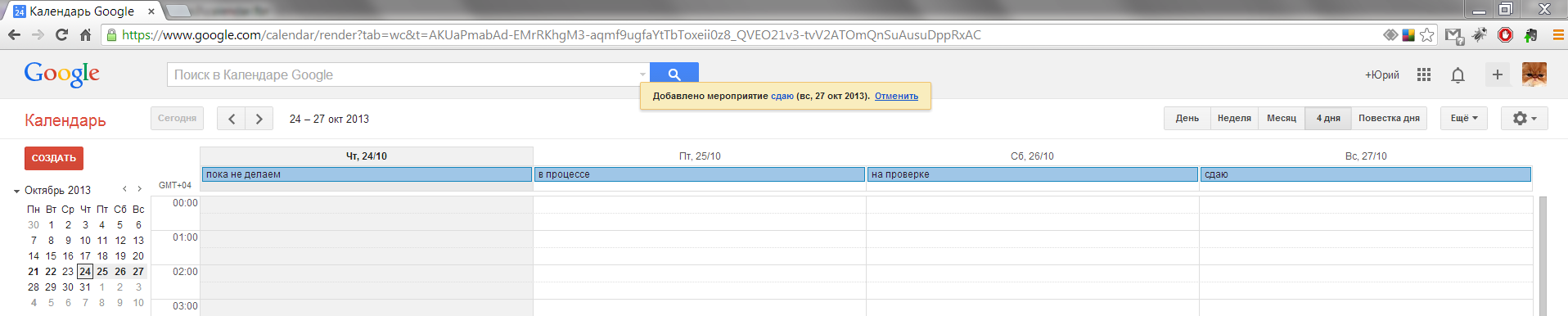The height and width of the screenshot is (316, 1568).
Task: Bookmark the page with the star icon
Action: click(1427, 34)
